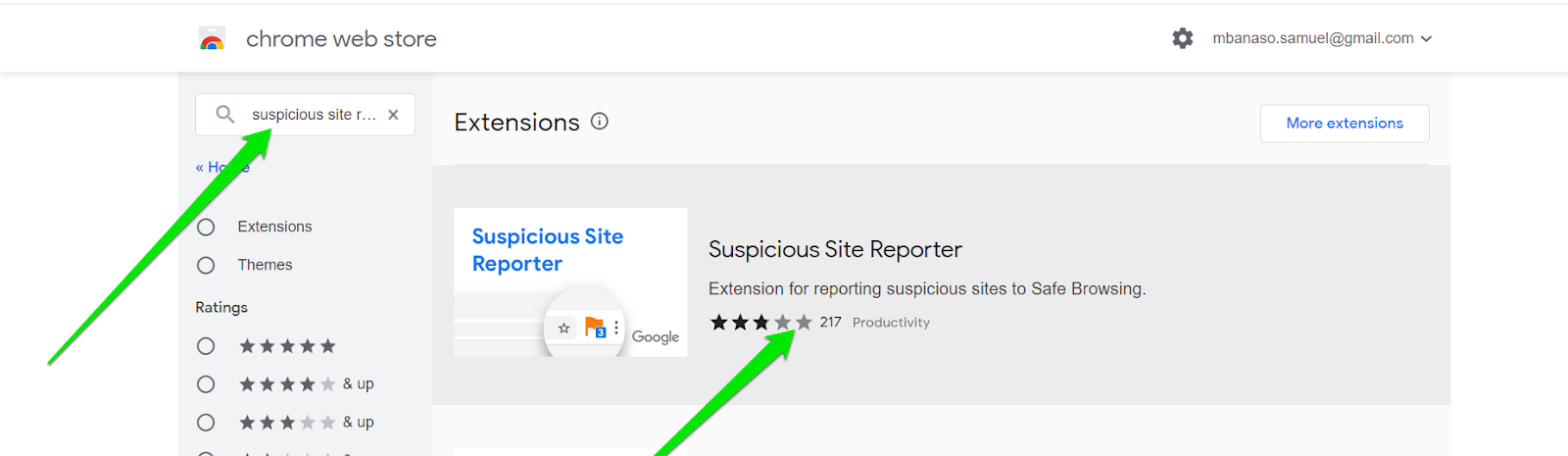Click the More extensions button
The width and height of the screenshot is (1568, 456).
click(1345, 124)
